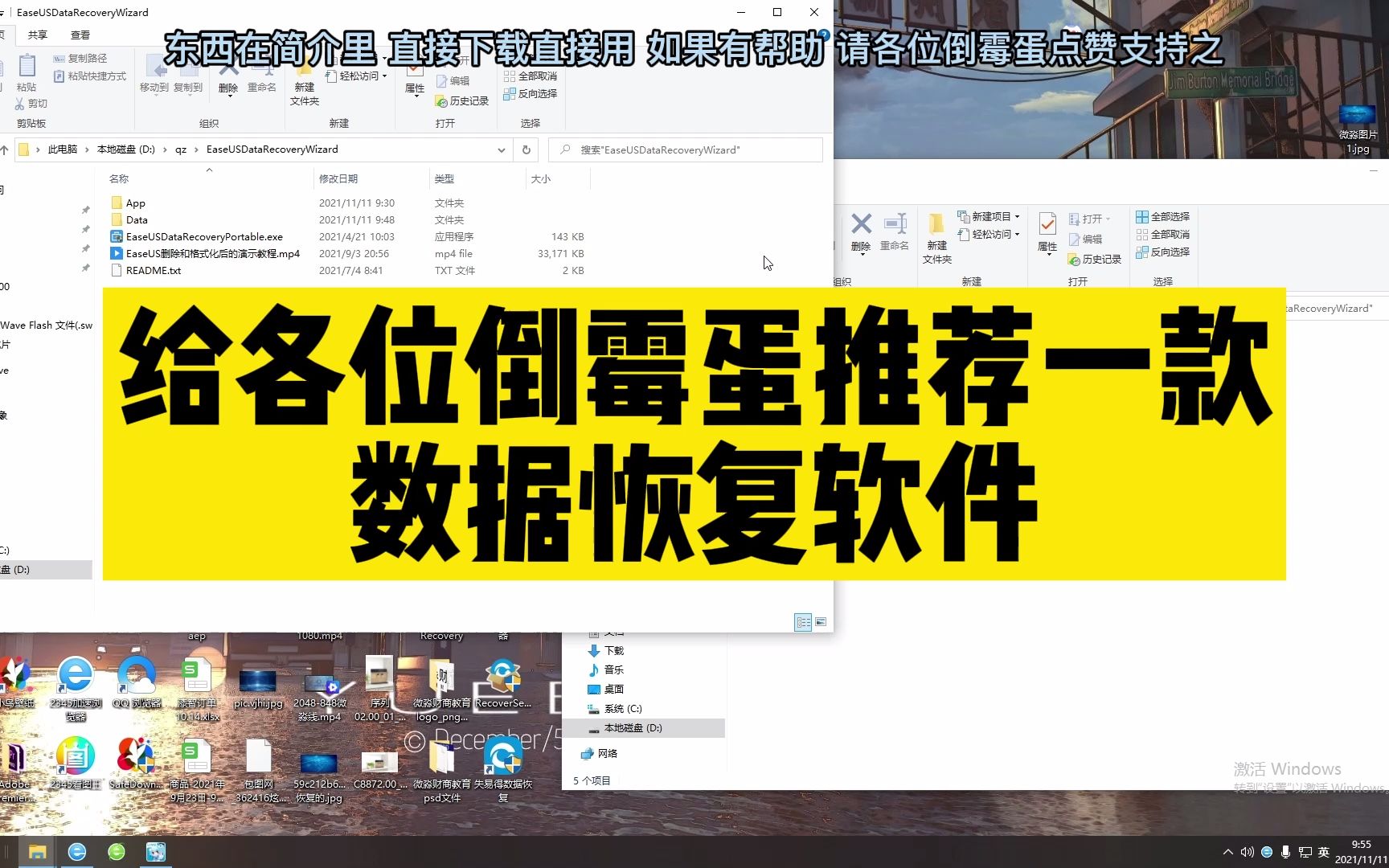This screenshot has height=868, width=1389.
Task: Sort by Type (类型) column header
Action: (477, 179)
